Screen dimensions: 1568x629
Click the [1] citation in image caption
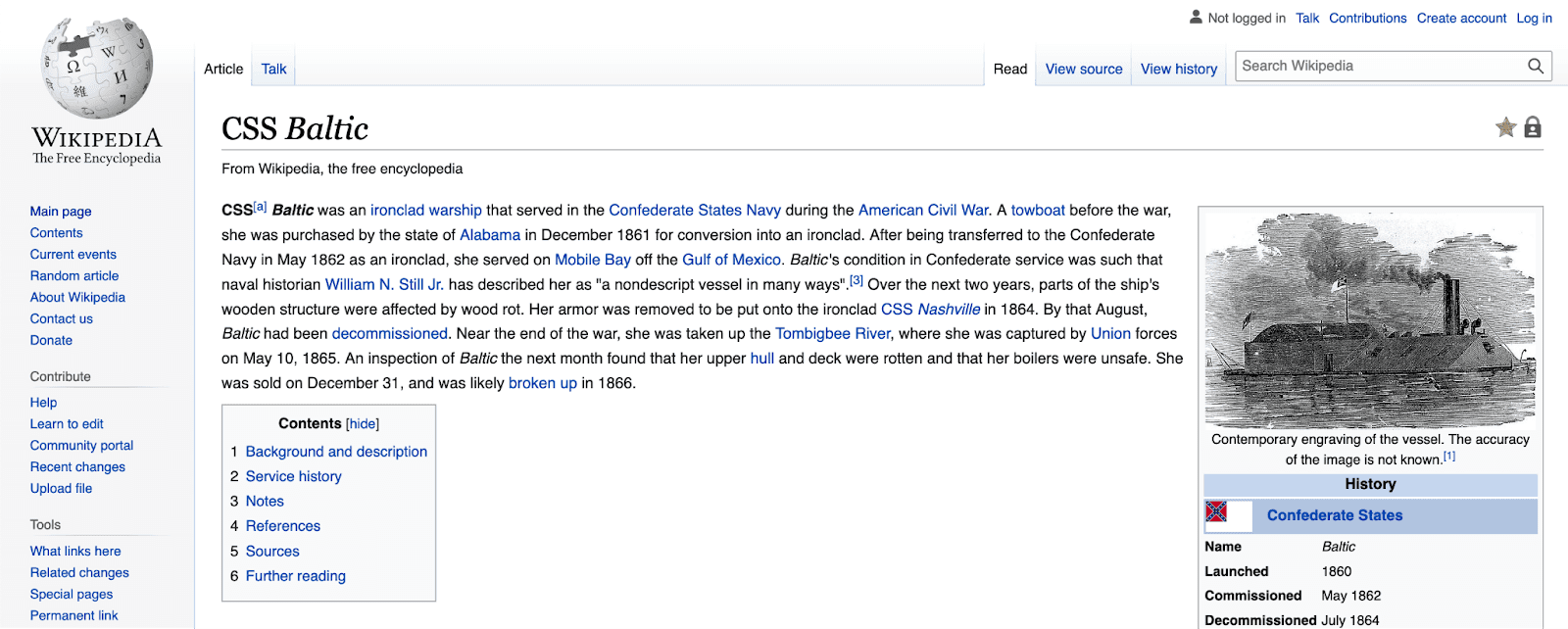coord(1448,456)
